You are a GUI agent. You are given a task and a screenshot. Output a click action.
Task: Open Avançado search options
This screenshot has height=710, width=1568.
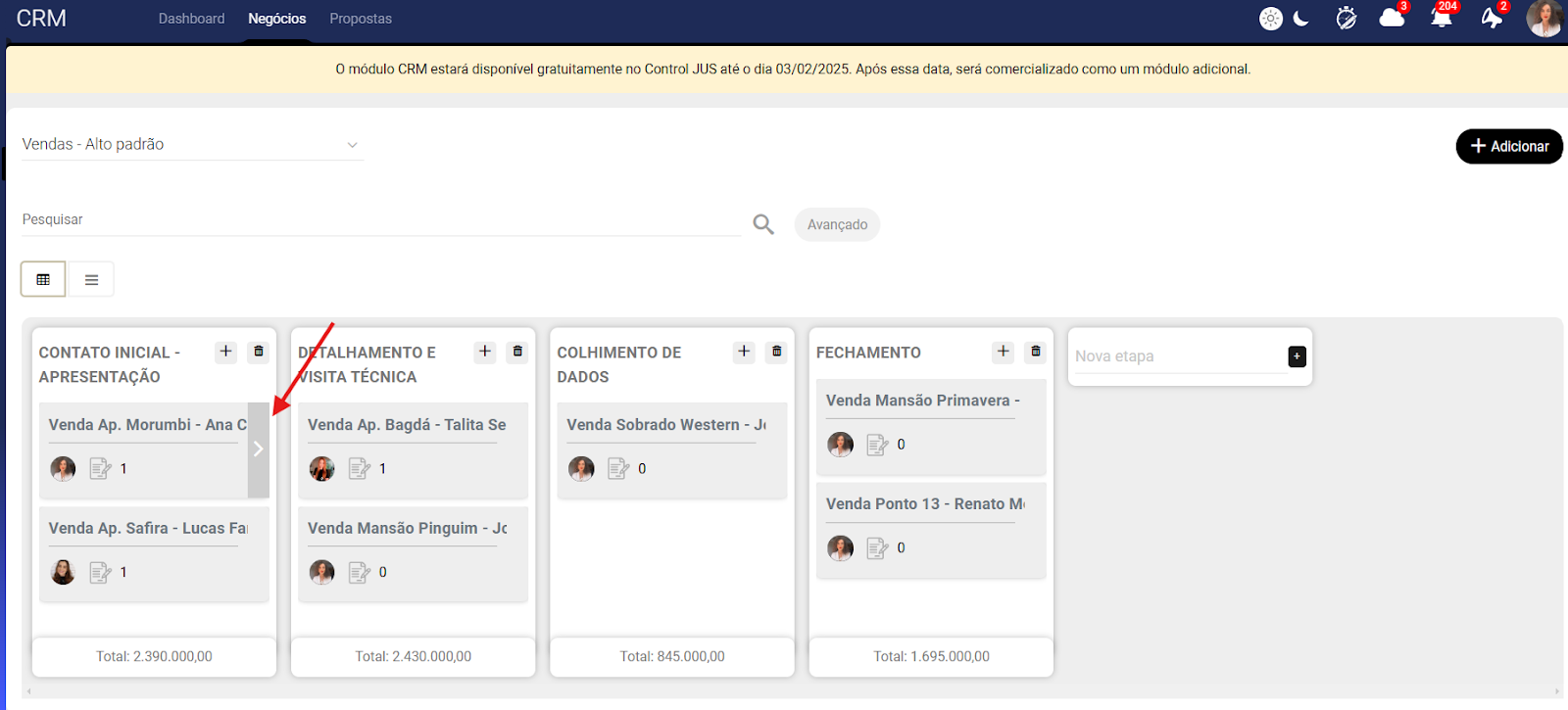[x=837, y=224]
